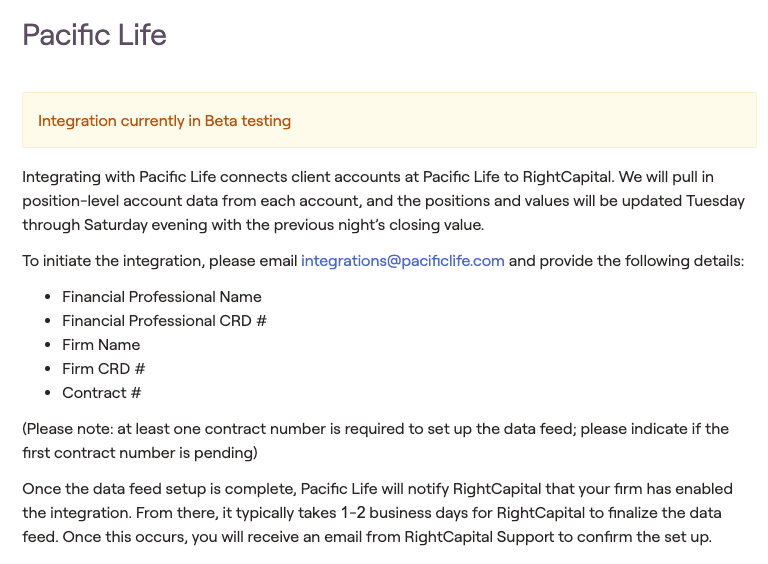Open the integrations@pacificlife.com email link
Viewport: 768px width, 564px height.
click(403, 261)
